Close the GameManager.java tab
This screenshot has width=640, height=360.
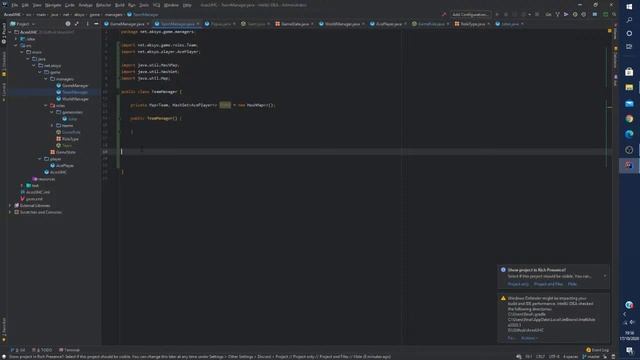(148, 24)
